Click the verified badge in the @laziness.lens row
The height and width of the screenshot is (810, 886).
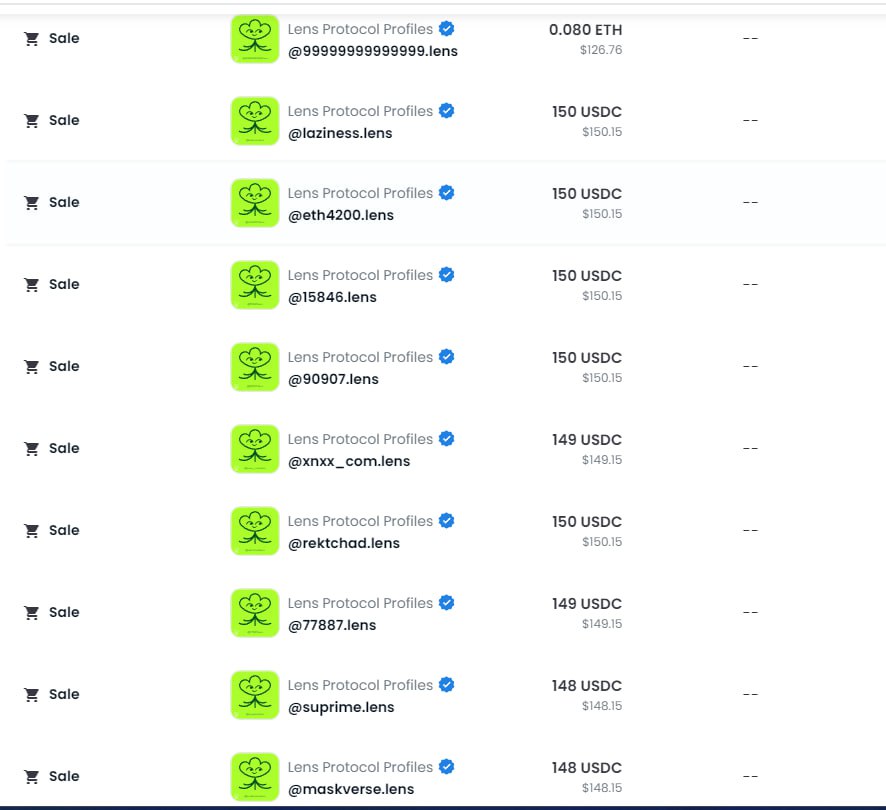click(x=446, y=110)
